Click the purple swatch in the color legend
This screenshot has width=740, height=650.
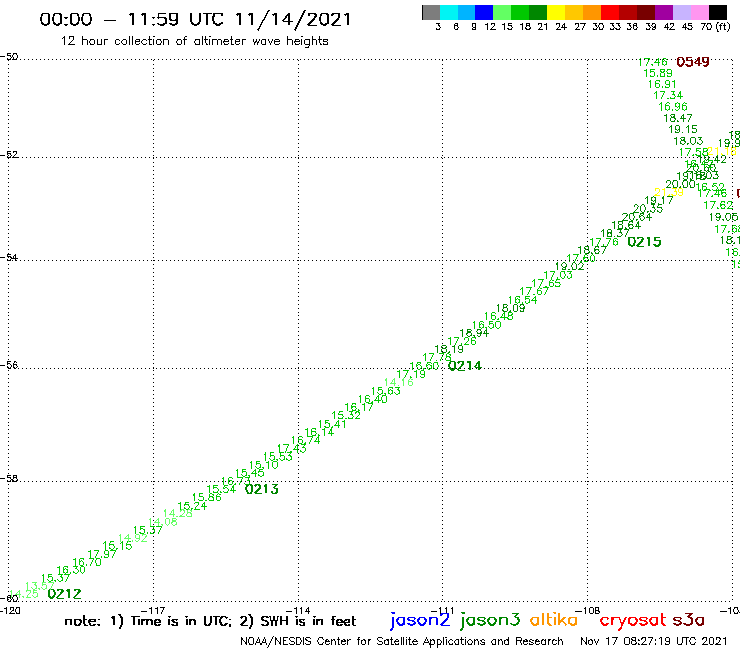pyautogui.click(x=664, y=12)
